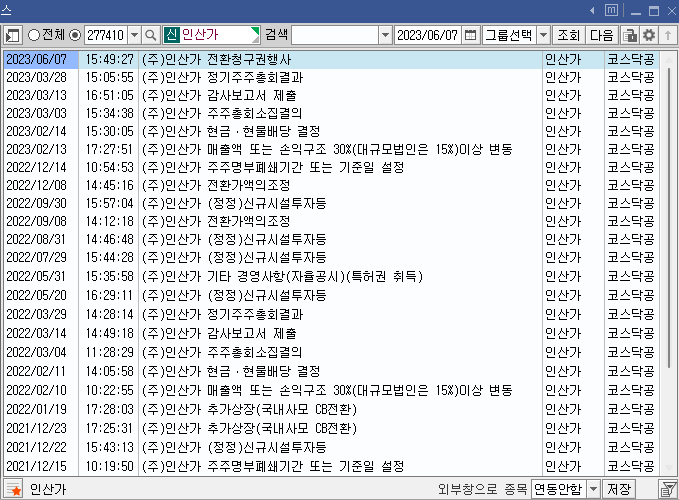Click the stock code field showing 277410
This screenshot has height=500, width=679.
106,35
